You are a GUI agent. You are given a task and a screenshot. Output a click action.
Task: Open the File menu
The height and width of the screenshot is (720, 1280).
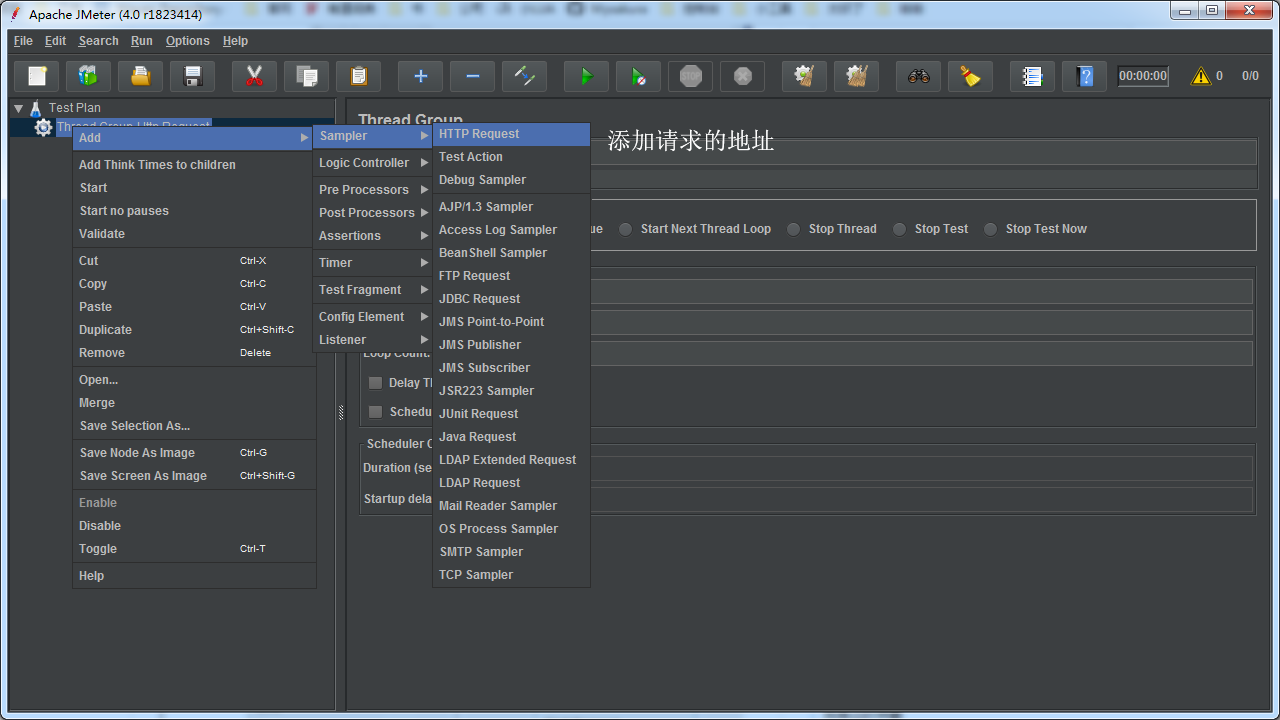point(23,41)
